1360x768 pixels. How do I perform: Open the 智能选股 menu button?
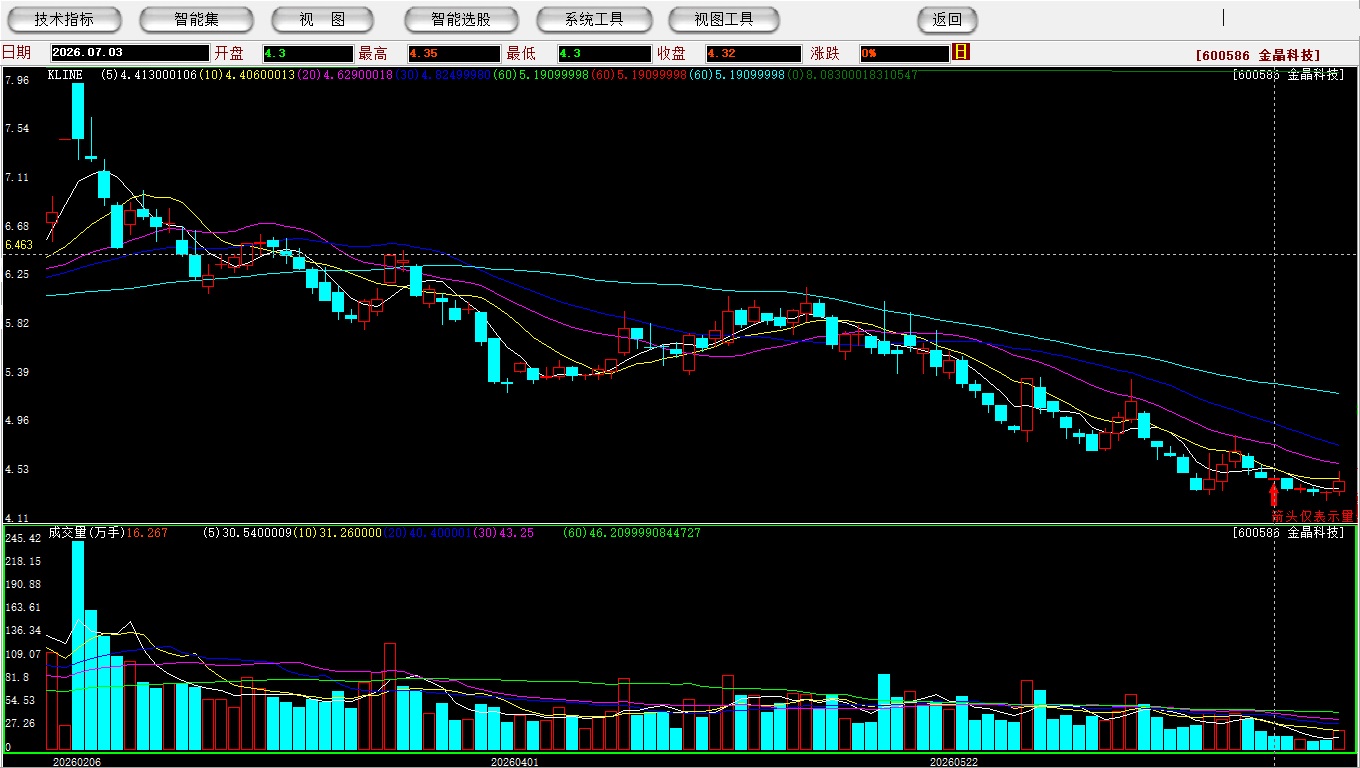tap(461, 19)
